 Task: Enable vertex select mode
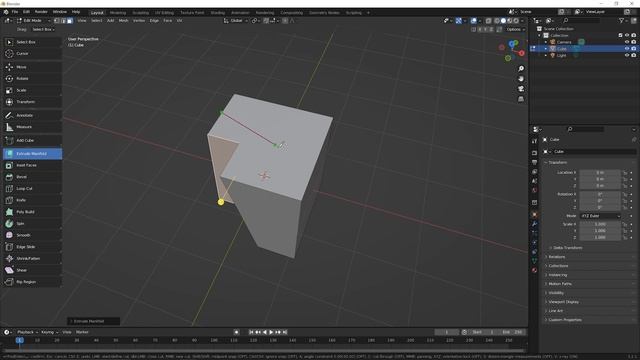click(56, 20)
